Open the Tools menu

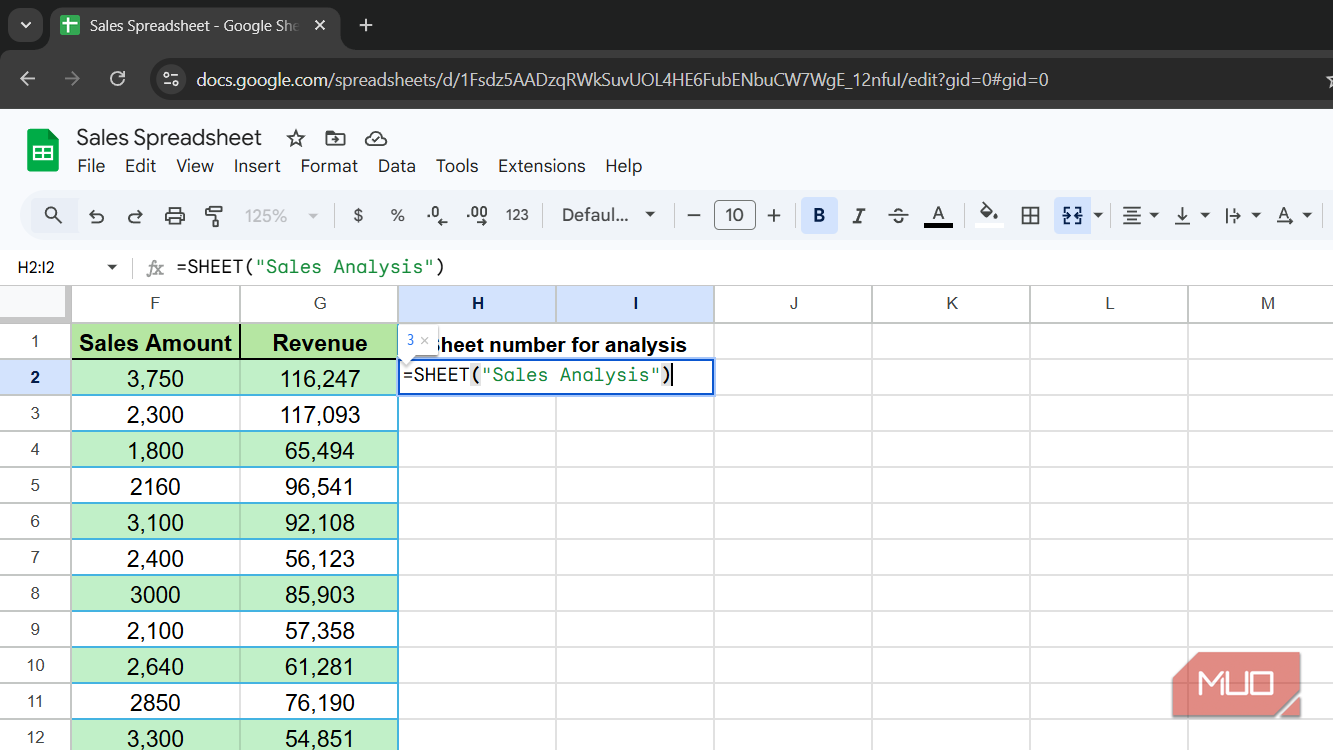pyautogui.click(x=457, y=166)
